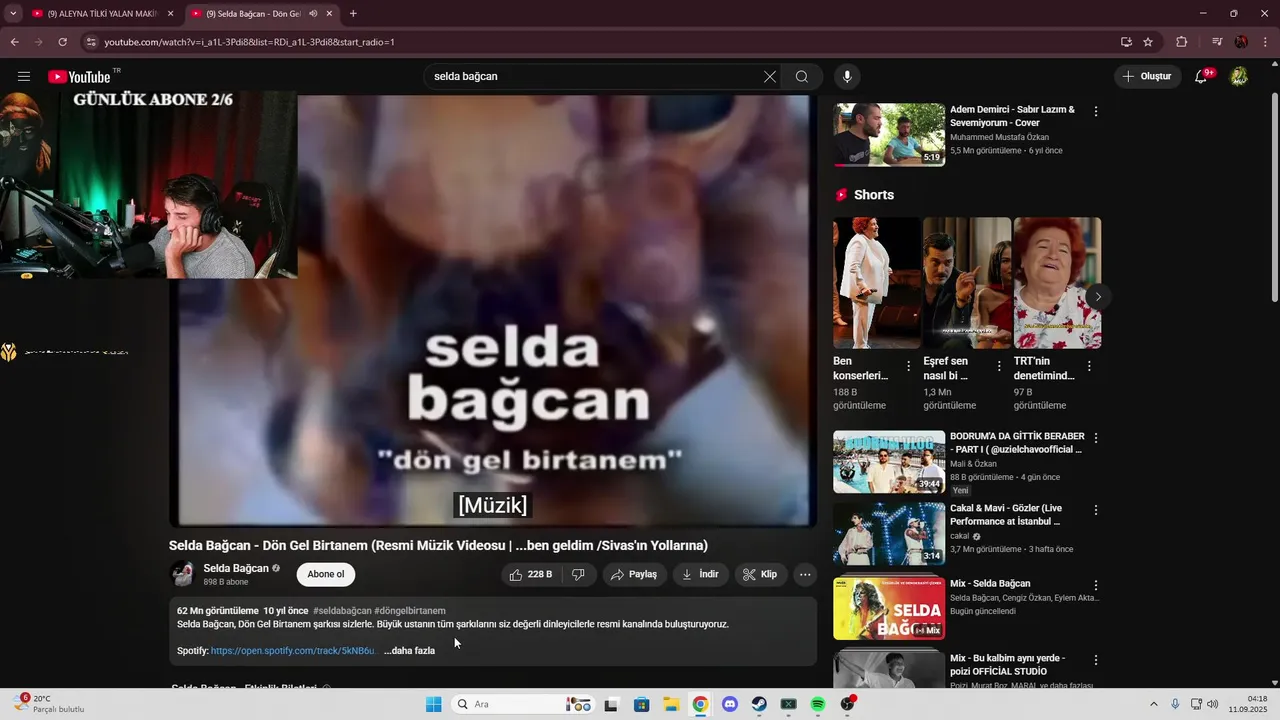Open the taskbar volume control
1280x720 pixels.
pyautogui.click(x=1213, y=704)
